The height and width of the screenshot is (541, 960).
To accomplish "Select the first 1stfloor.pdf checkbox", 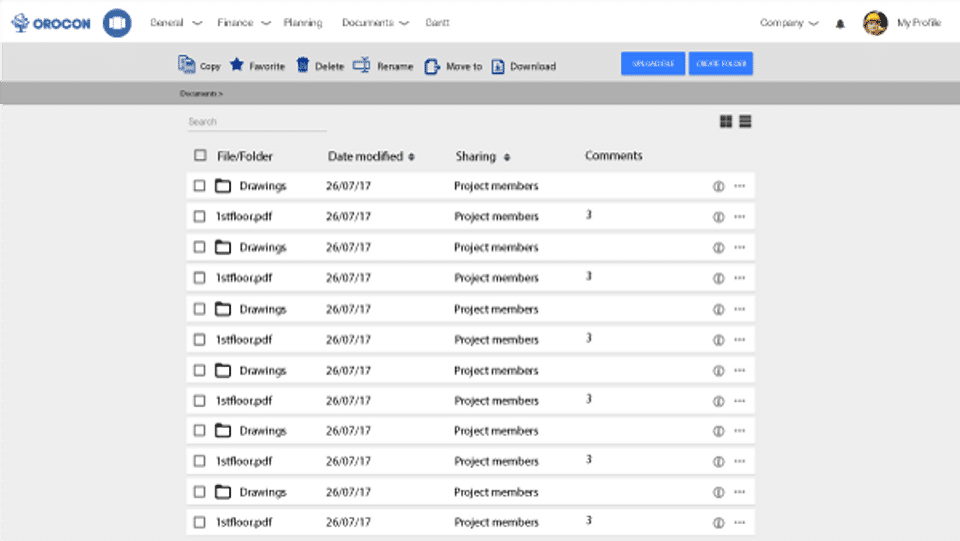I will pyautogui.click(x=200, y=216).
